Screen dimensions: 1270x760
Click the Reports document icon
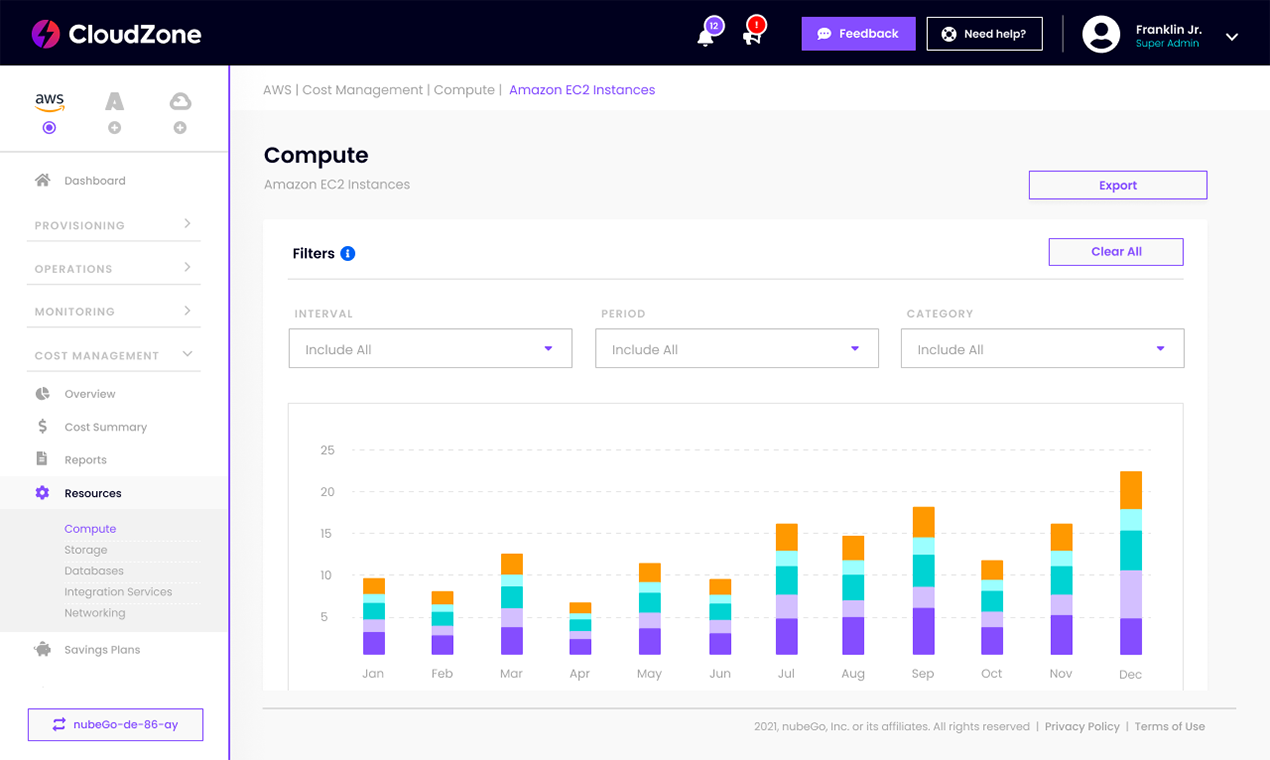[x=42, y=459]
